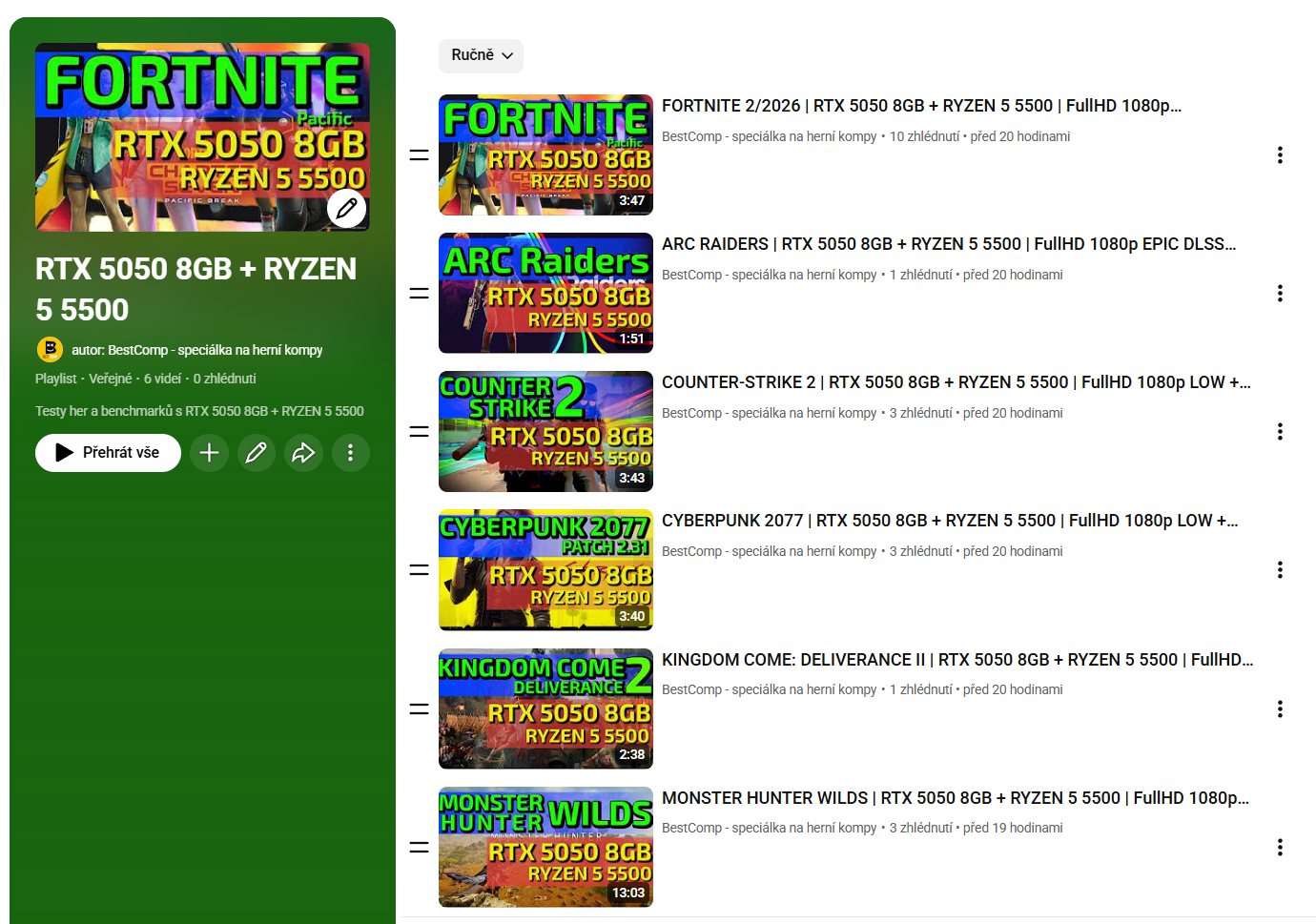Screen dimensions: 1316x924
Task: Grab the reorder handle for KINGDOM COME video
Action: click(419, 708)
